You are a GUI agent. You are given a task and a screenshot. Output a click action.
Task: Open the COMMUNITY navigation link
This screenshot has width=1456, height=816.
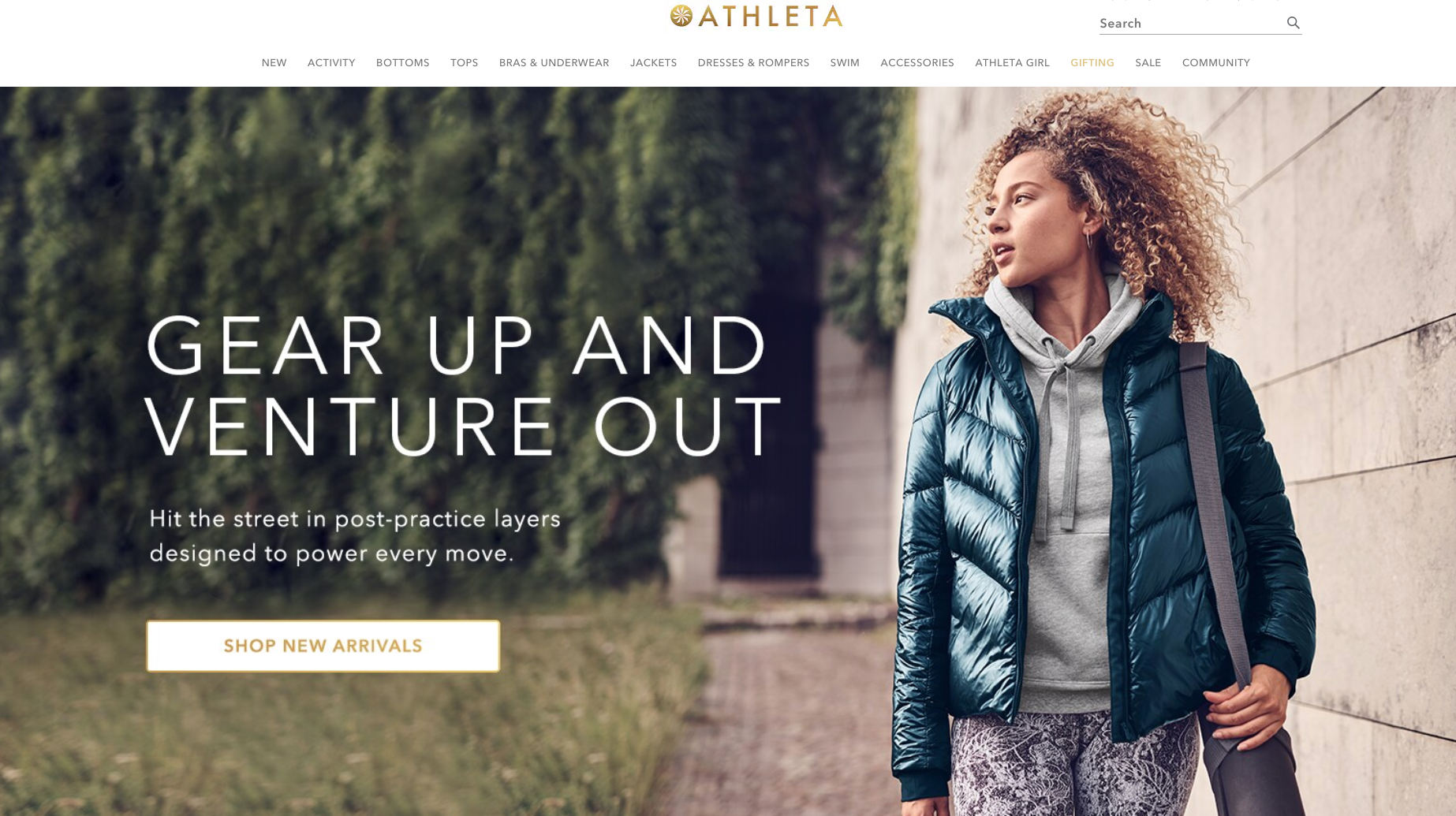[1215, 63]
